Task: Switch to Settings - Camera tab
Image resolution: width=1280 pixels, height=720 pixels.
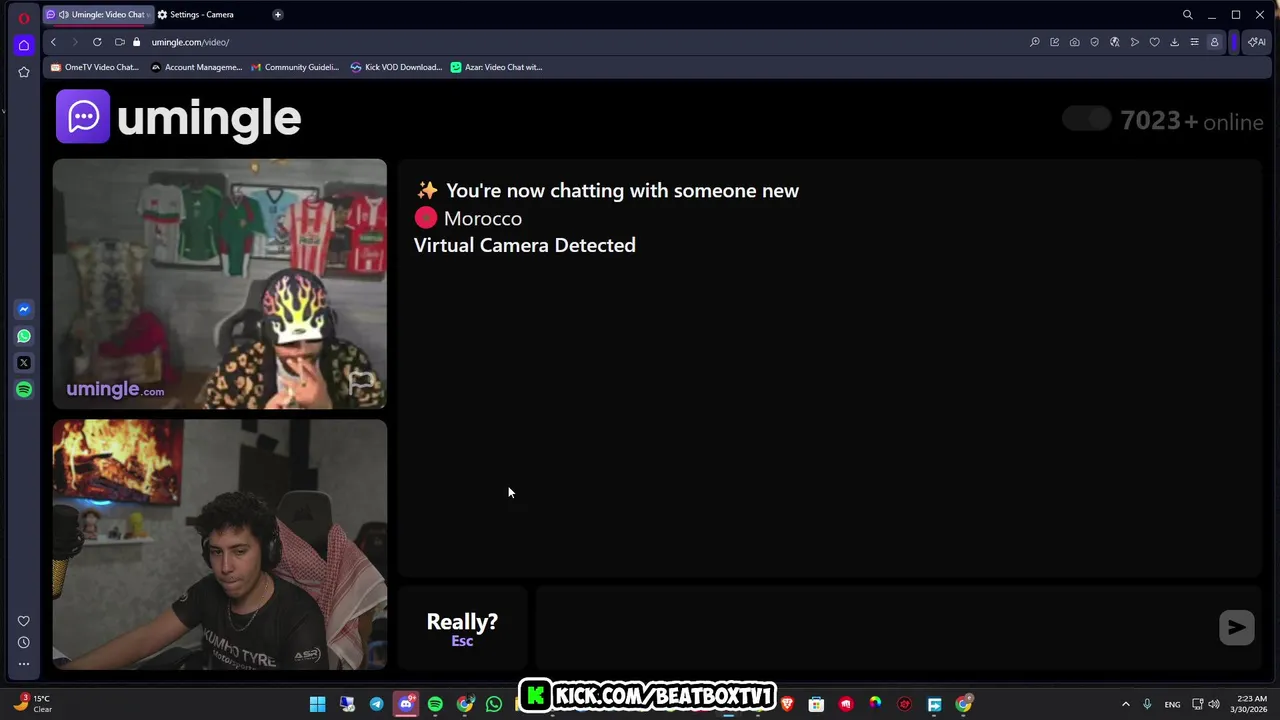Action: 202,15
